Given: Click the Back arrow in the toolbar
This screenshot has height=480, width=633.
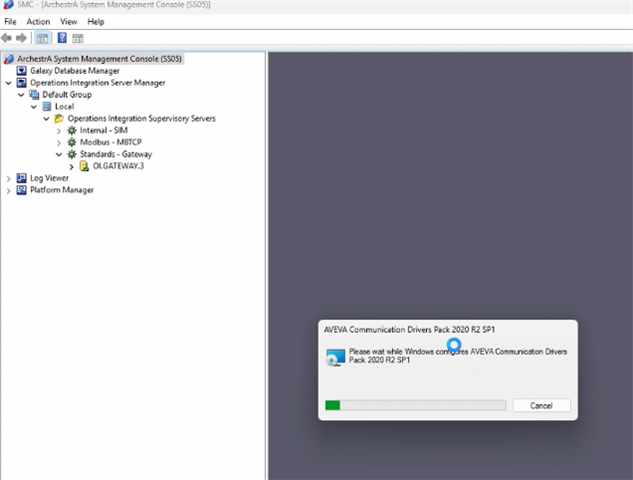Looking at the screenshot, I should (x=8, y=38).
